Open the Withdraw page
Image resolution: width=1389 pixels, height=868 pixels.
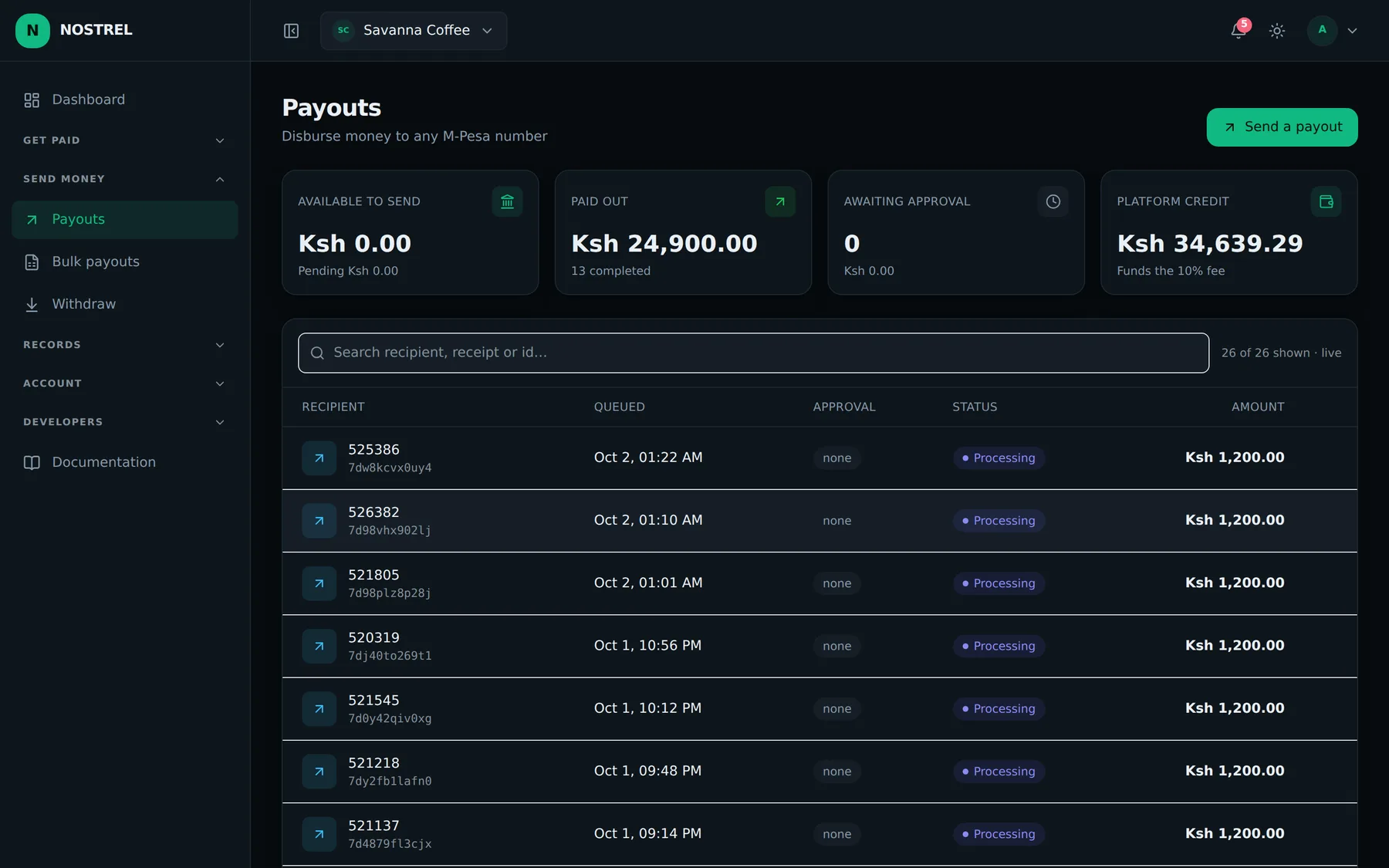(125, 304)
